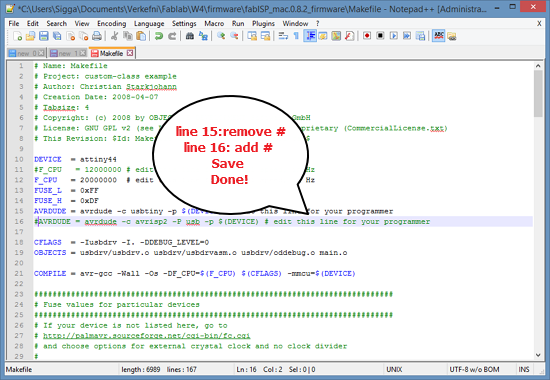Open the Replace toolbar icon

pyautogui.click(x=203, y=36)
